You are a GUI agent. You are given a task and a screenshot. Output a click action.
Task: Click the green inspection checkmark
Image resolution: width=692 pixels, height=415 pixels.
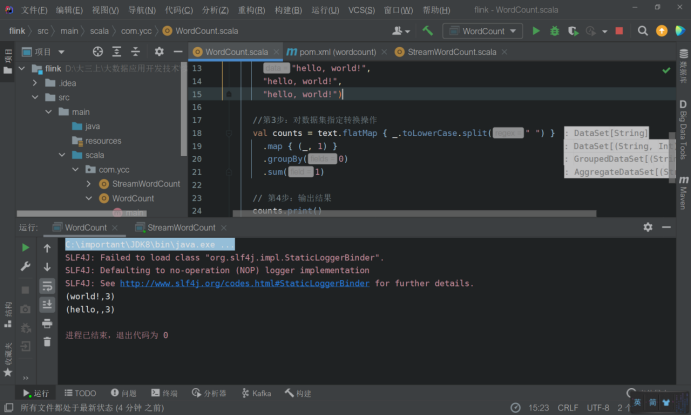point(666,70)
